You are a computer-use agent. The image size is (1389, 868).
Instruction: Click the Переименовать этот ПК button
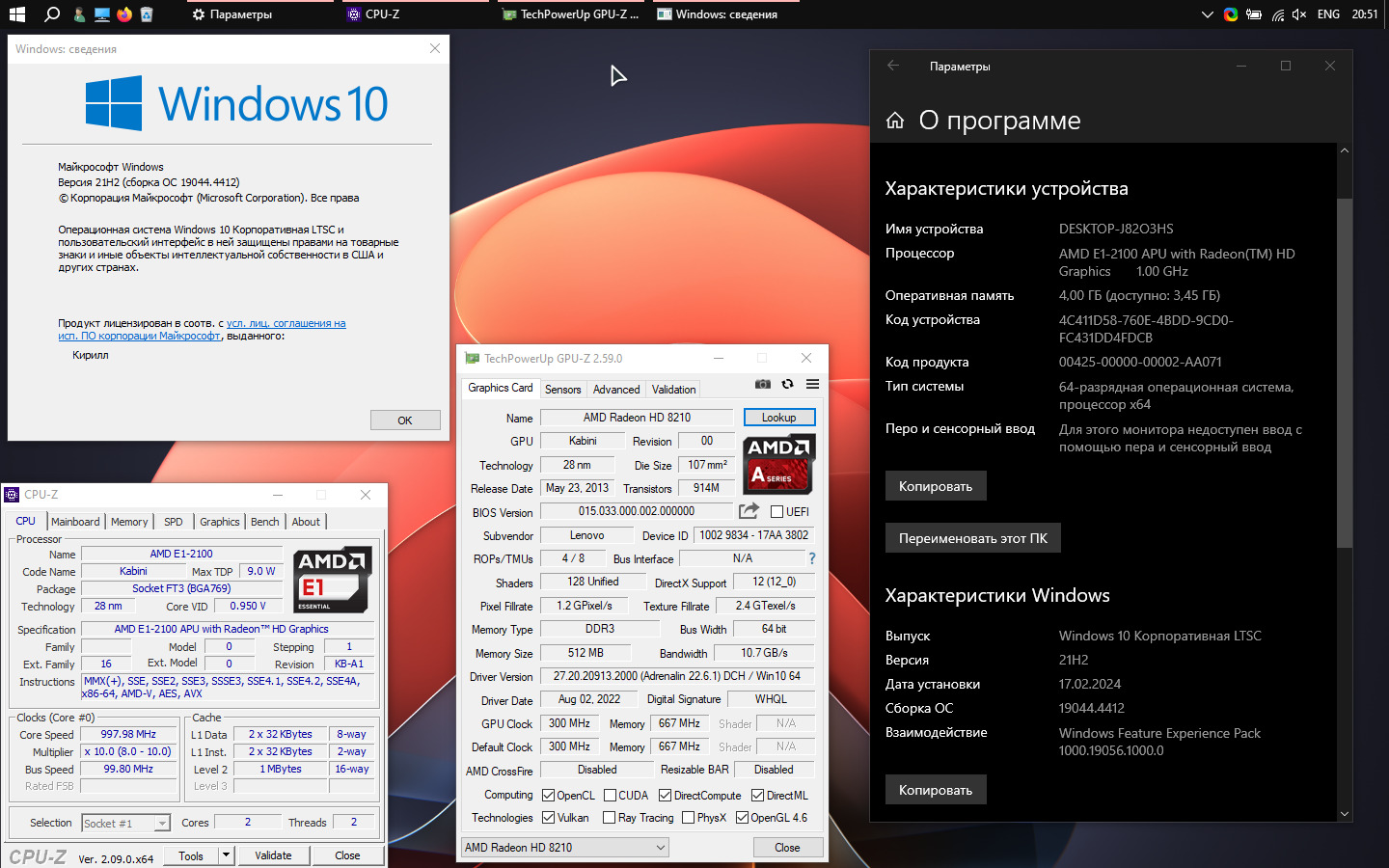(972, 538)
